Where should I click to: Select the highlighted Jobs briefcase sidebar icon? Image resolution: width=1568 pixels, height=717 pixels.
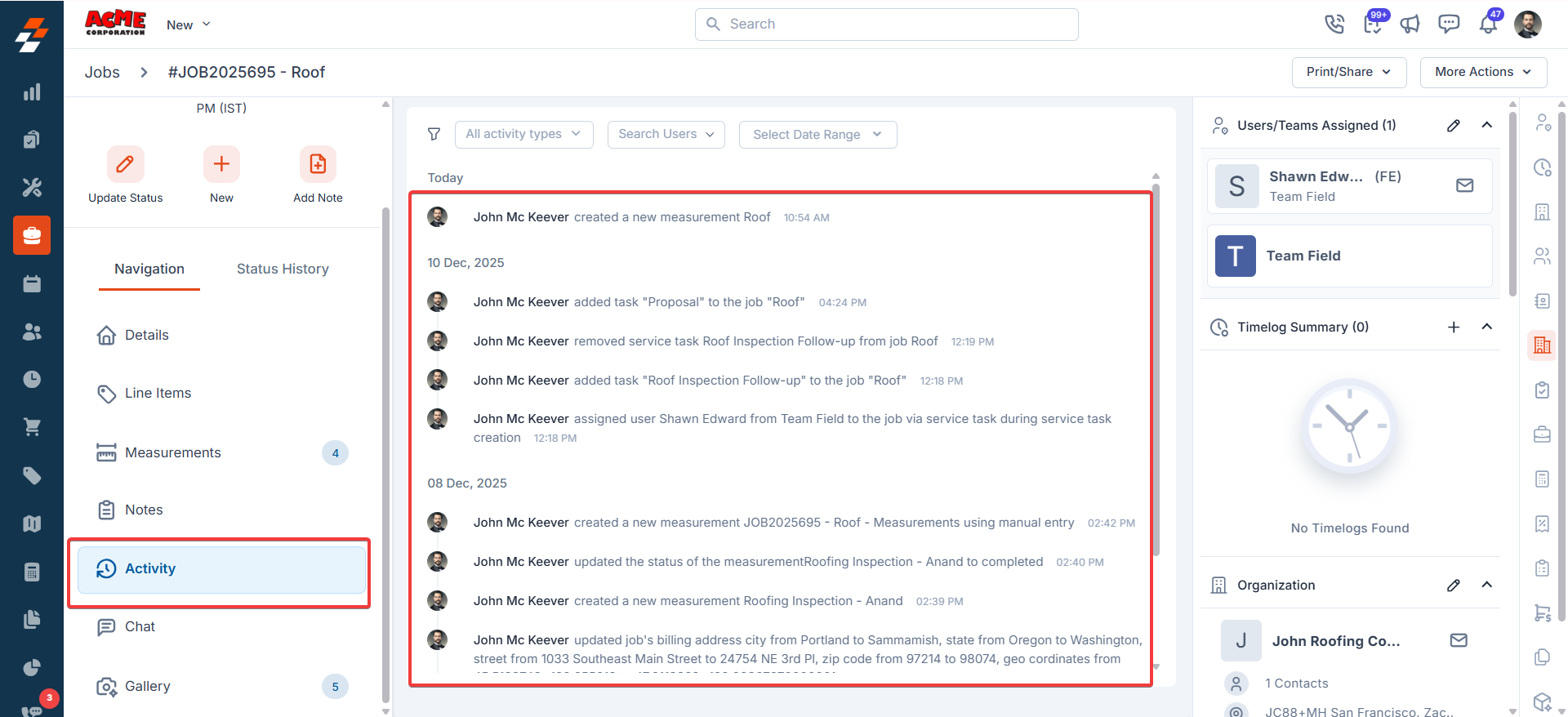pyautogui.click(x=32, y=235)
